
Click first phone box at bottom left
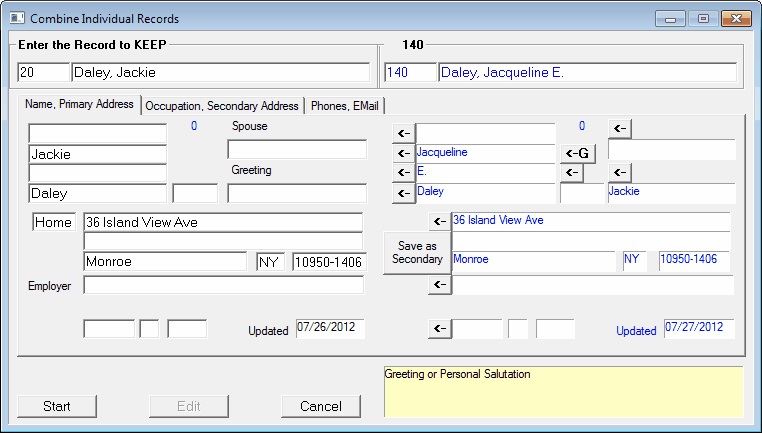[x=109, y=329]
